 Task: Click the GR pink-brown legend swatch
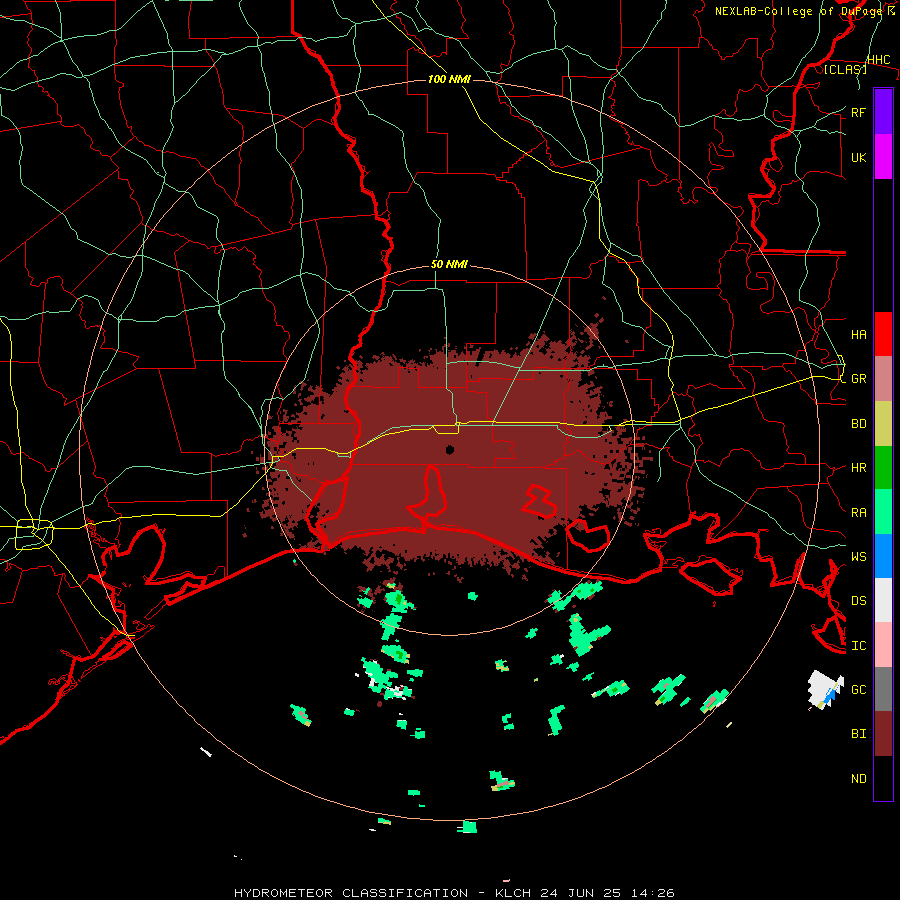pos(883,379)
